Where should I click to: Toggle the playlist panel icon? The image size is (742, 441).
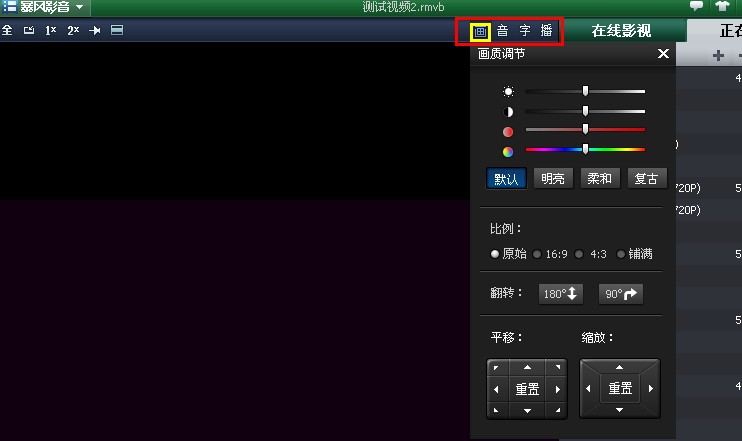point(117,30)
